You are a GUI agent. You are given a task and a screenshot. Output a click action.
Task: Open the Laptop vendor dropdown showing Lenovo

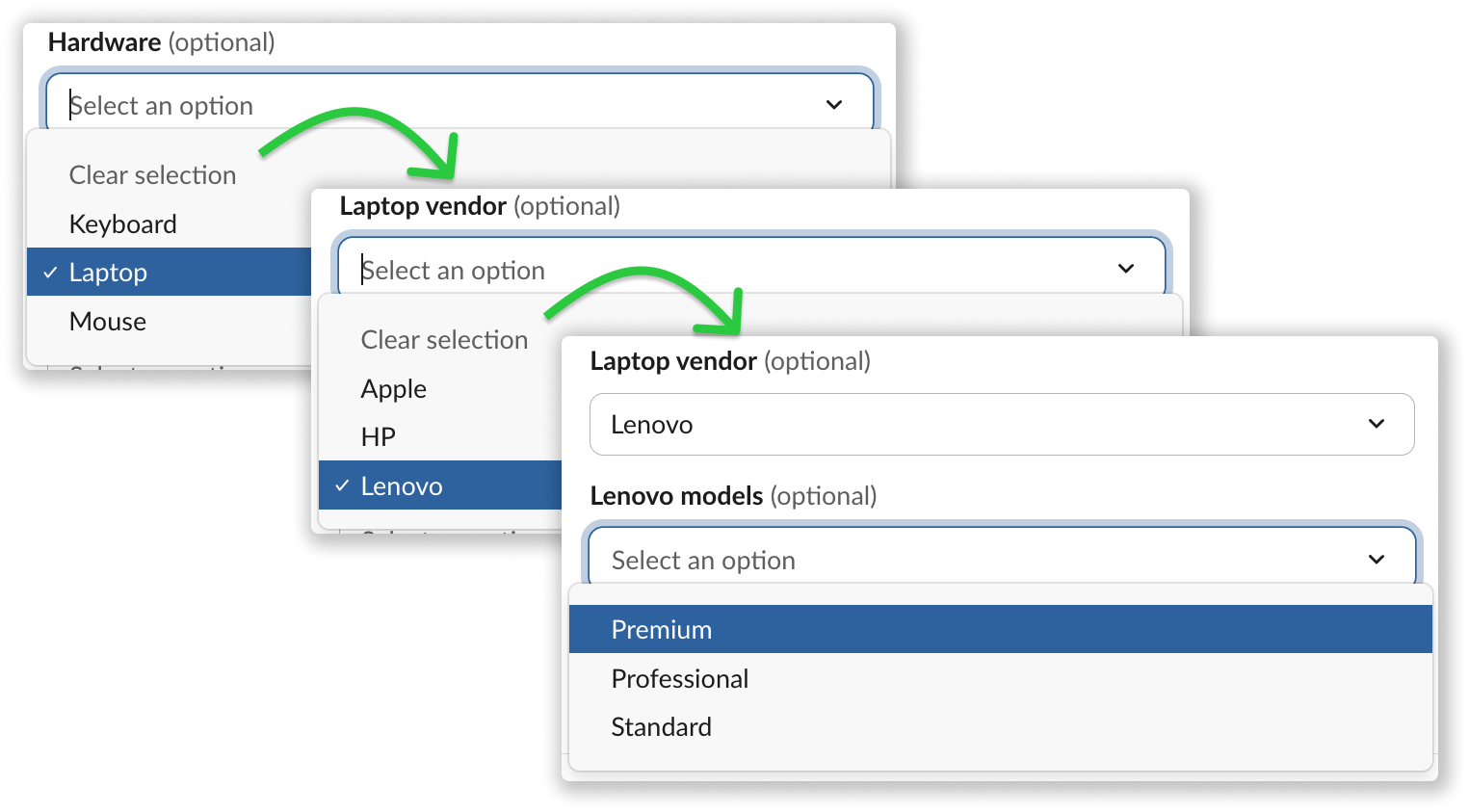(x=1002, y=424)
